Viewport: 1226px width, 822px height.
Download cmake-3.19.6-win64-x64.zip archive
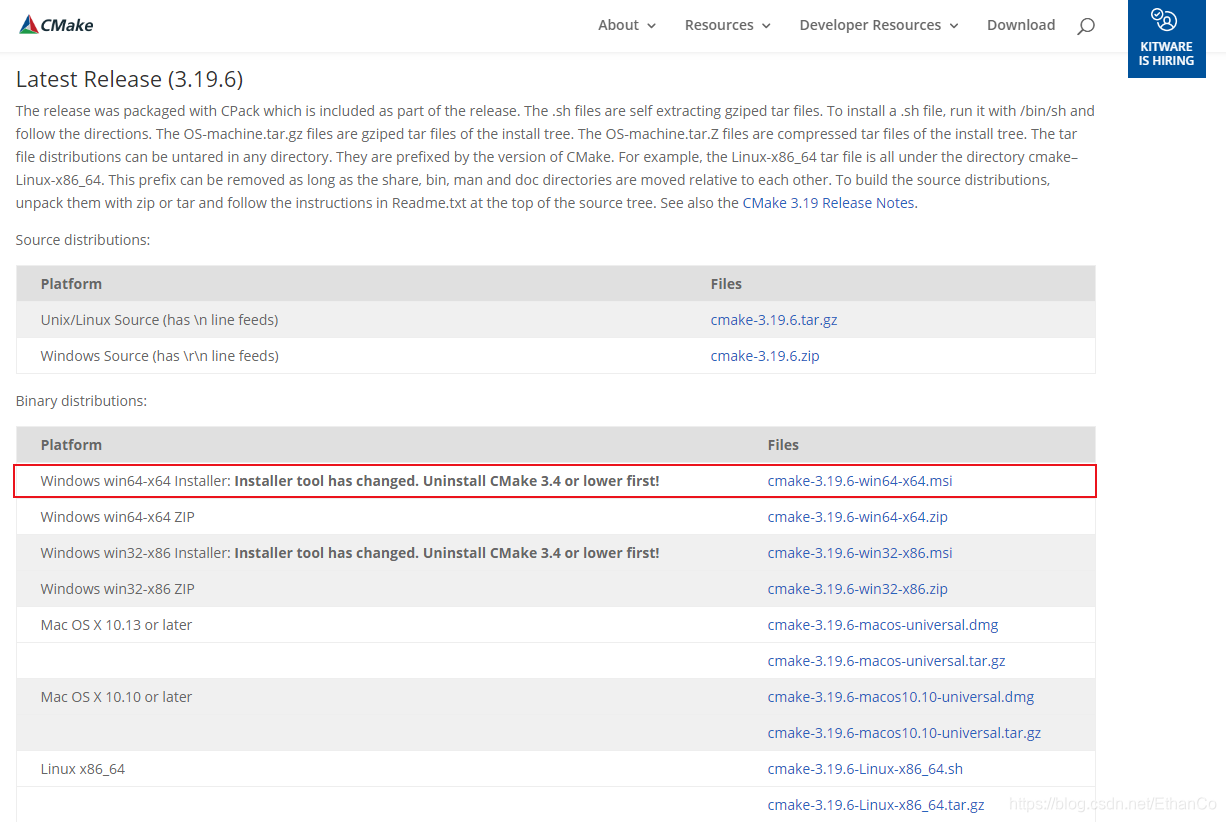(x=858, y=517)
